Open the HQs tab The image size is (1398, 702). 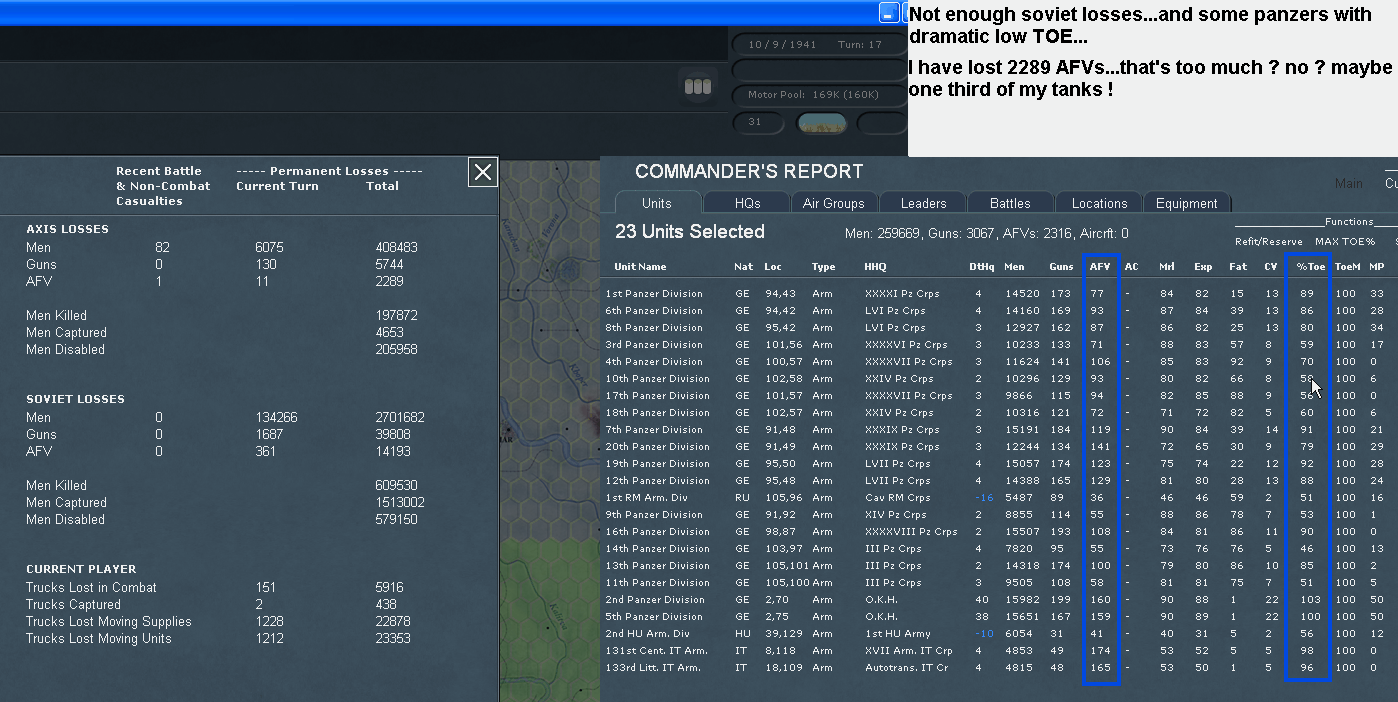click(x=745, y=203)
